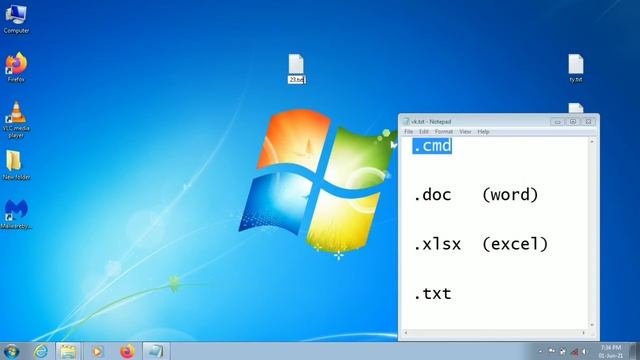
Task: Select the Firefox desktop shortcut
Action: click(16, 67)
